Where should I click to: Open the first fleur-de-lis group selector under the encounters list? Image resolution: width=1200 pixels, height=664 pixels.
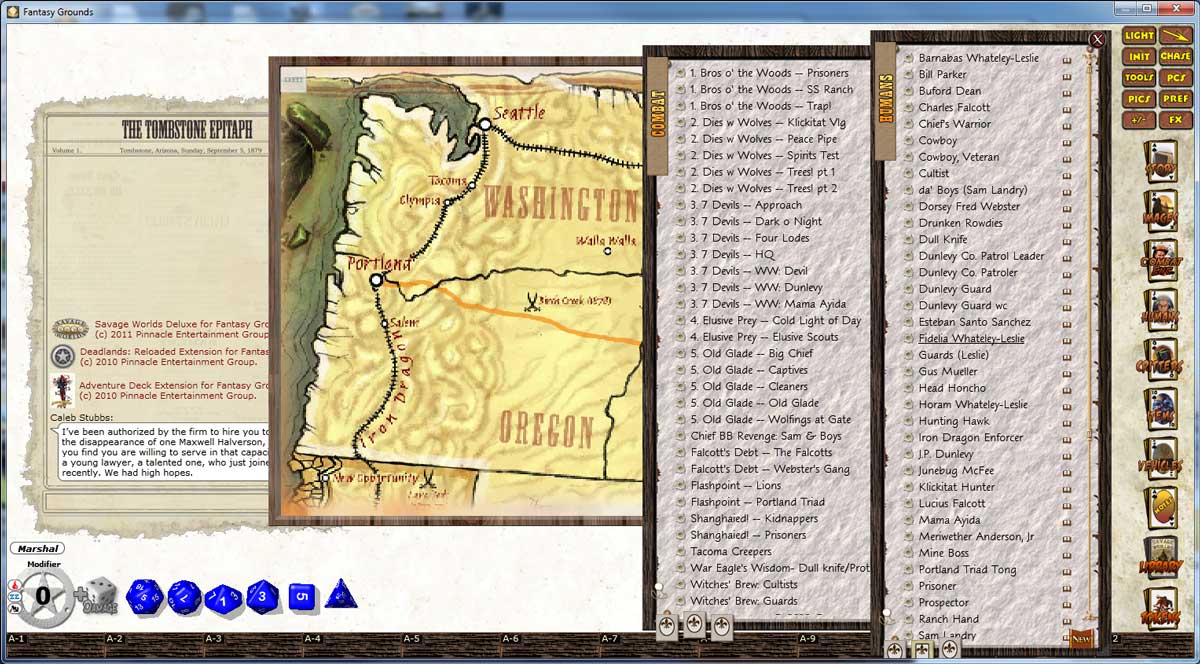coord(665,627)
